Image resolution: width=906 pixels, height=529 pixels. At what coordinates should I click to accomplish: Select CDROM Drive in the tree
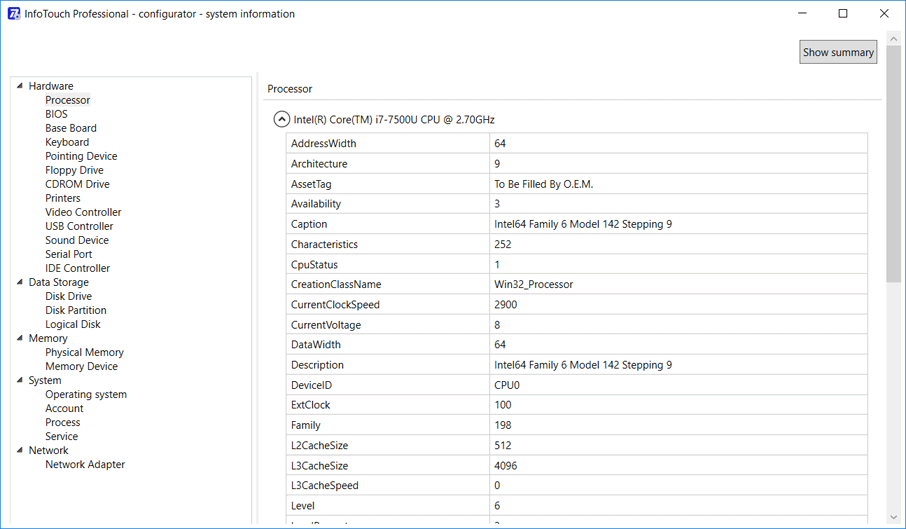tap(77, 184)
